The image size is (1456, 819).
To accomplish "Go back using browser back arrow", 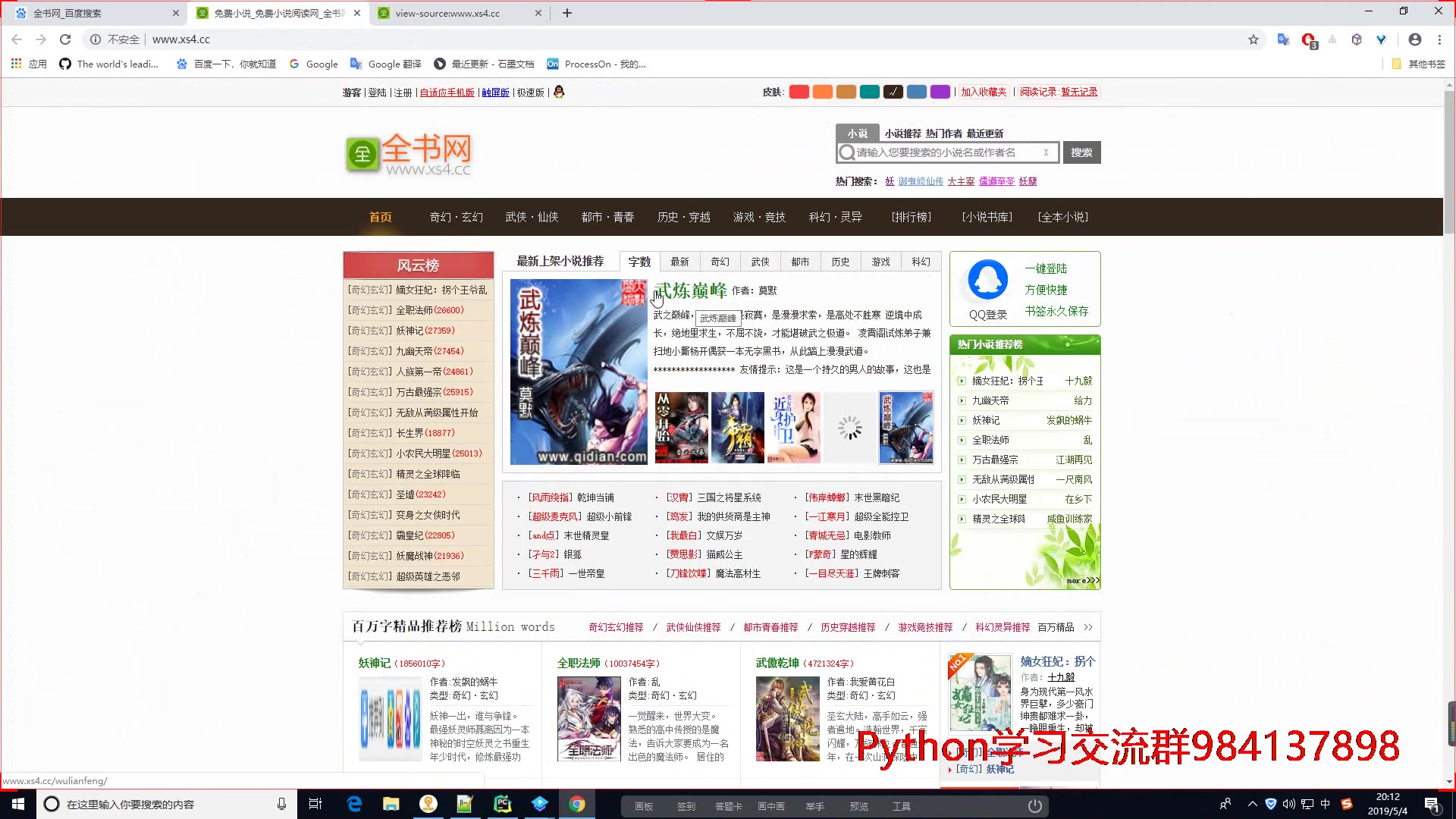I will click(x=17, y=39).
